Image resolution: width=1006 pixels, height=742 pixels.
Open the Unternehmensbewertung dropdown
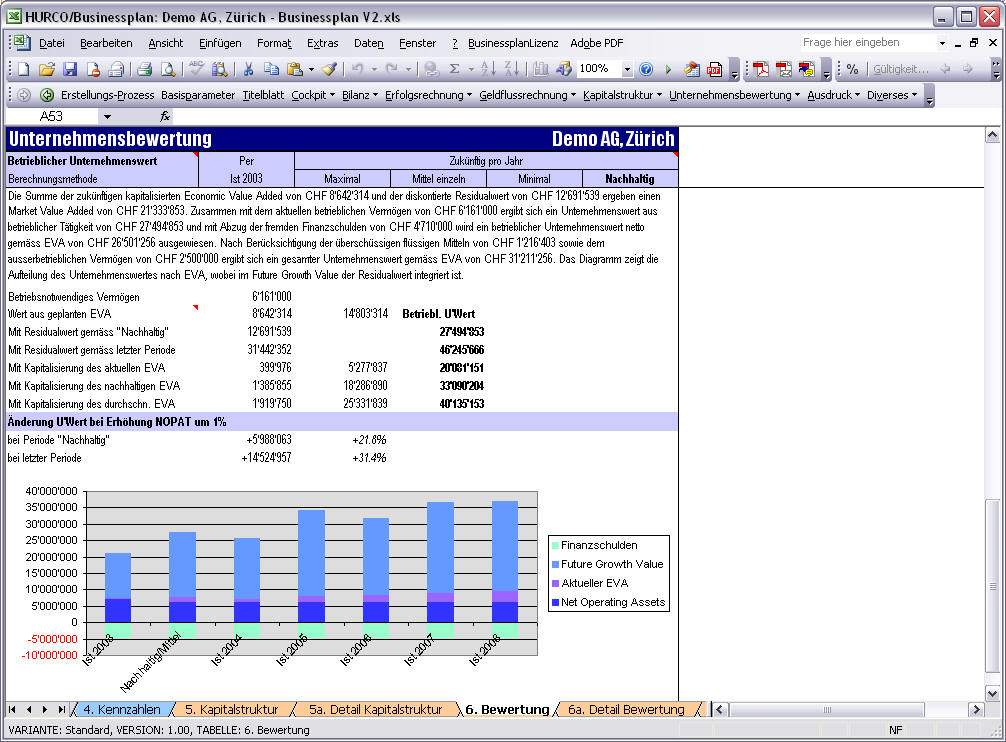click(734, 95)
